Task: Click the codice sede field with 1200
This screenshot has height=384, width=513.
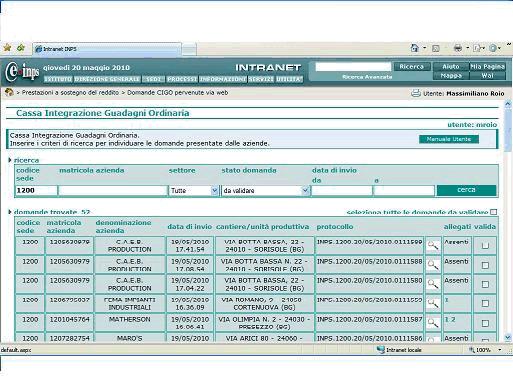Action: [x=36, y=191]
